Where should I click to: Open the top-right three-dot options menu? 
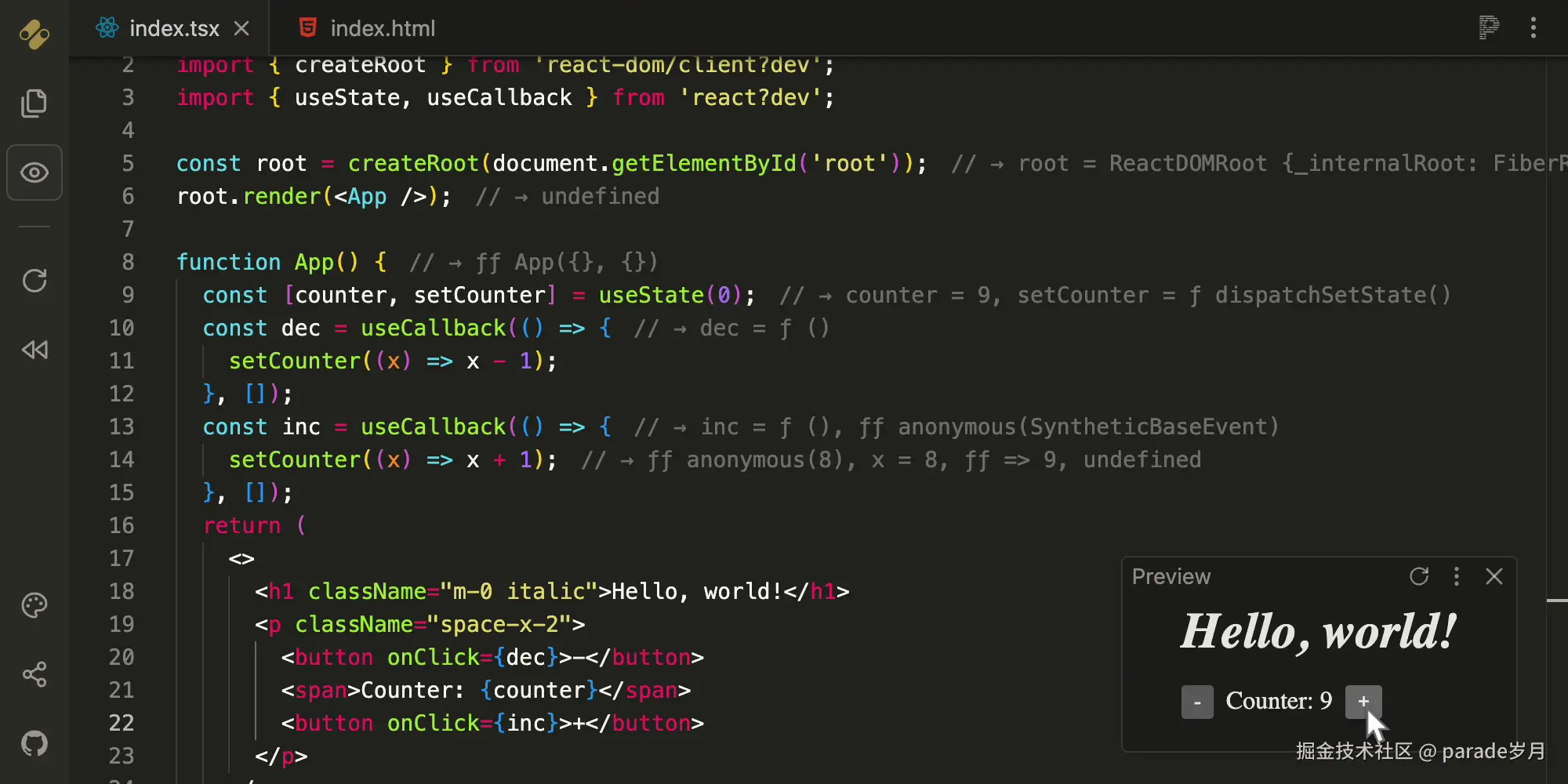(x=1534, y=27)
